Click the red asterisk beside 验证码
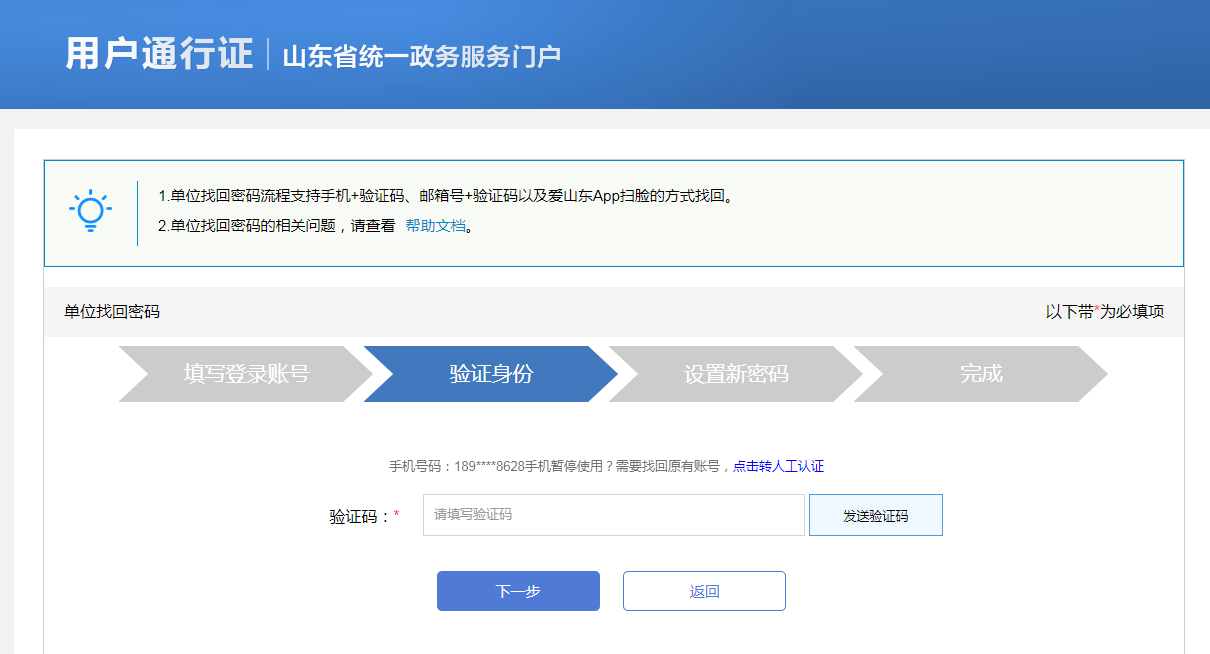This screenshot has height=654, width=1210. pyautogui.click(x=396, y=515)
